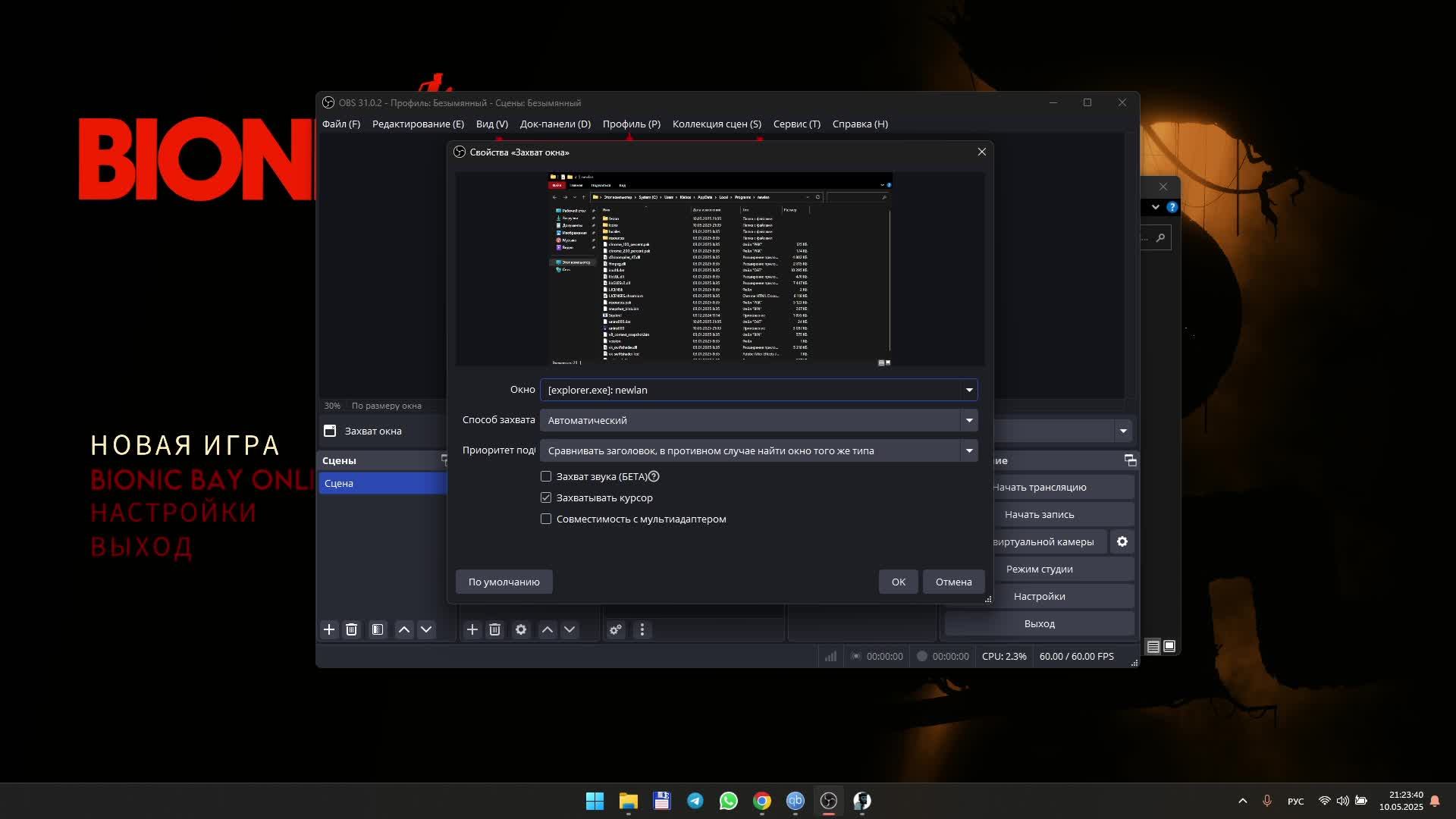Screen dimensions: 1456x819
Task: Open Telegram from the taskbar
Action: coord(695,801)
